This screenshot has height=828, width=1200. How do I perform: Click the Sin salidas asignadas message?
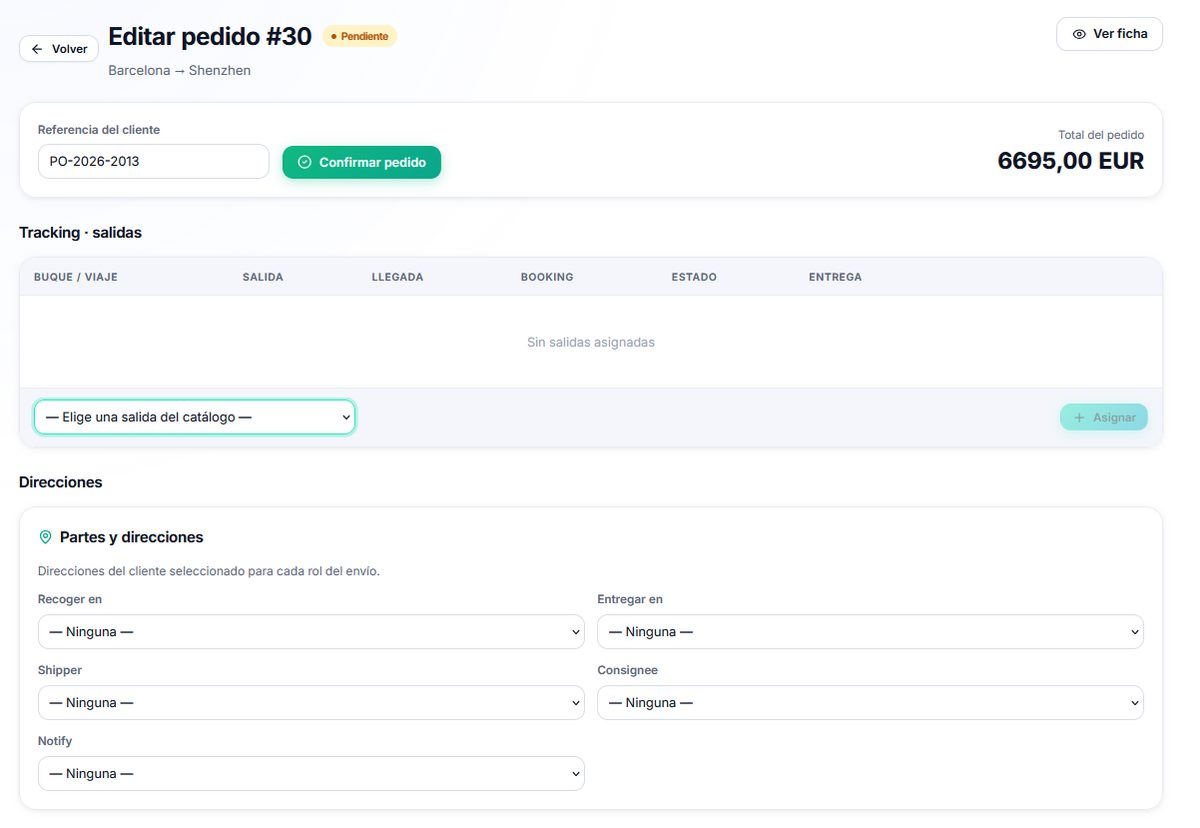(x=591, y=342)
